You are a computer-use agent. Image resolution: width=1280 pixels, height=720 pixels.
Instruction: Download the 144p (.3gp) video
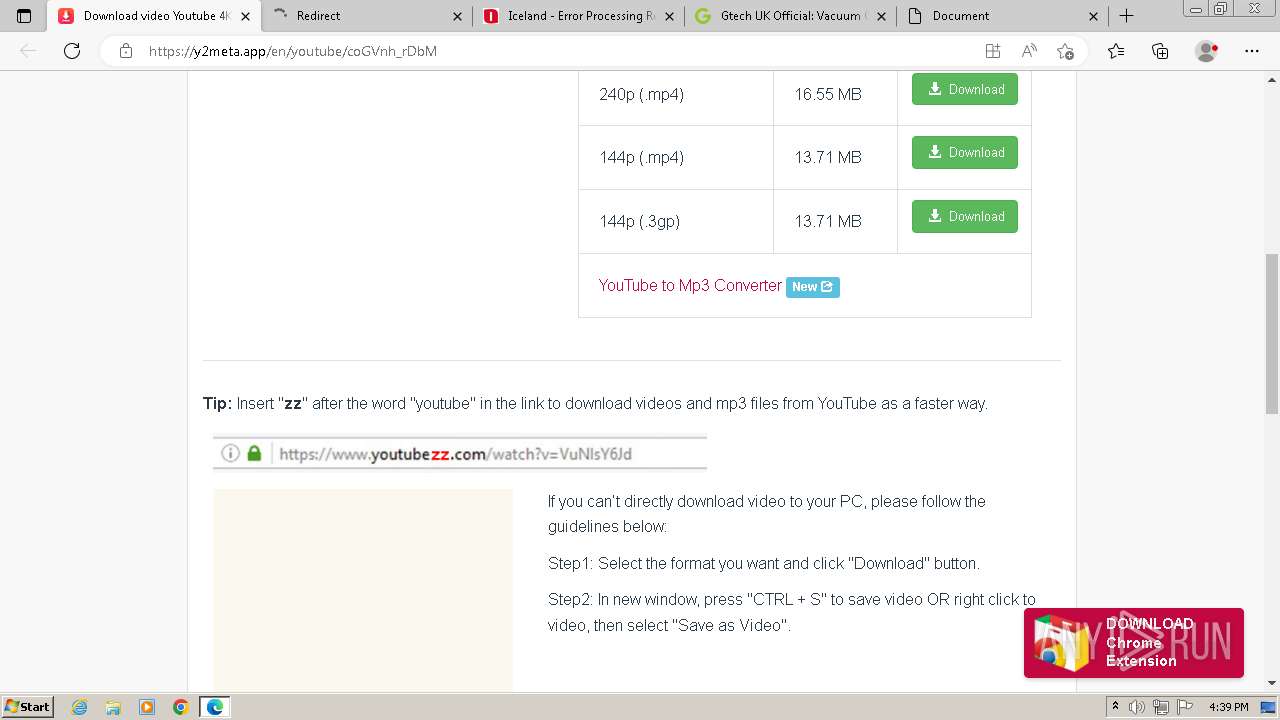click(x=965, y=216)
